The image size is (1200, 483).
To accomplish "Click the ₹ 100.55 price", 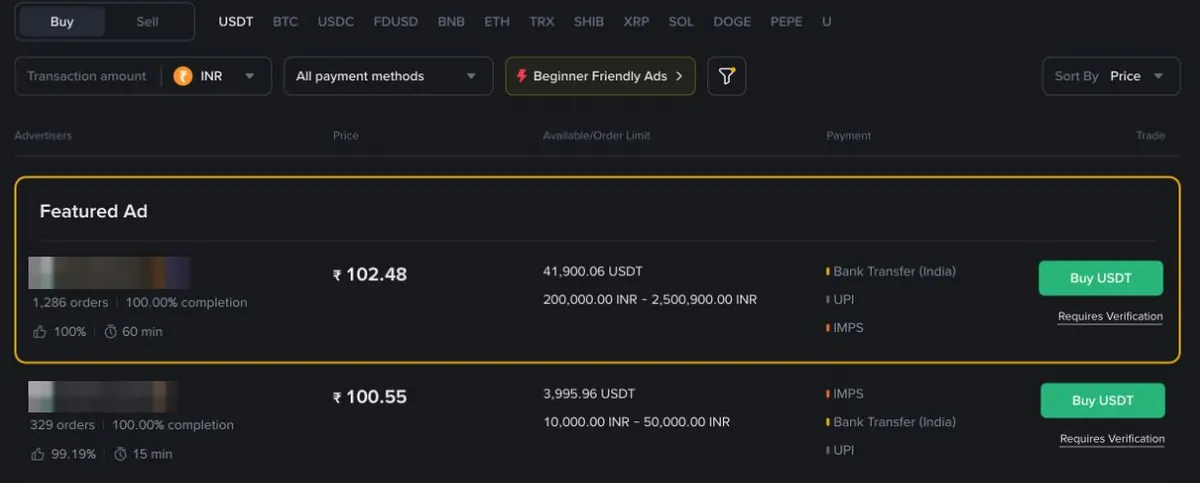I will [x=370, y=397].
